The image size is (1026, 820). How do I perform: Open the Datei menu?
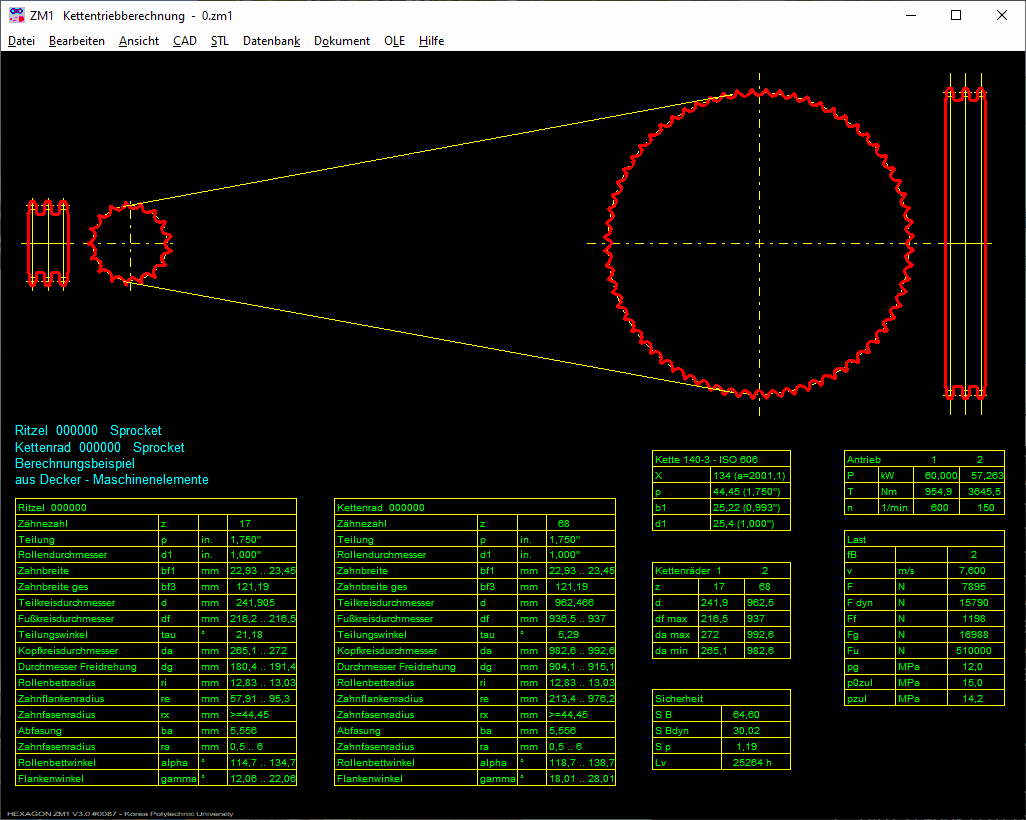click(x=21, y=41)
